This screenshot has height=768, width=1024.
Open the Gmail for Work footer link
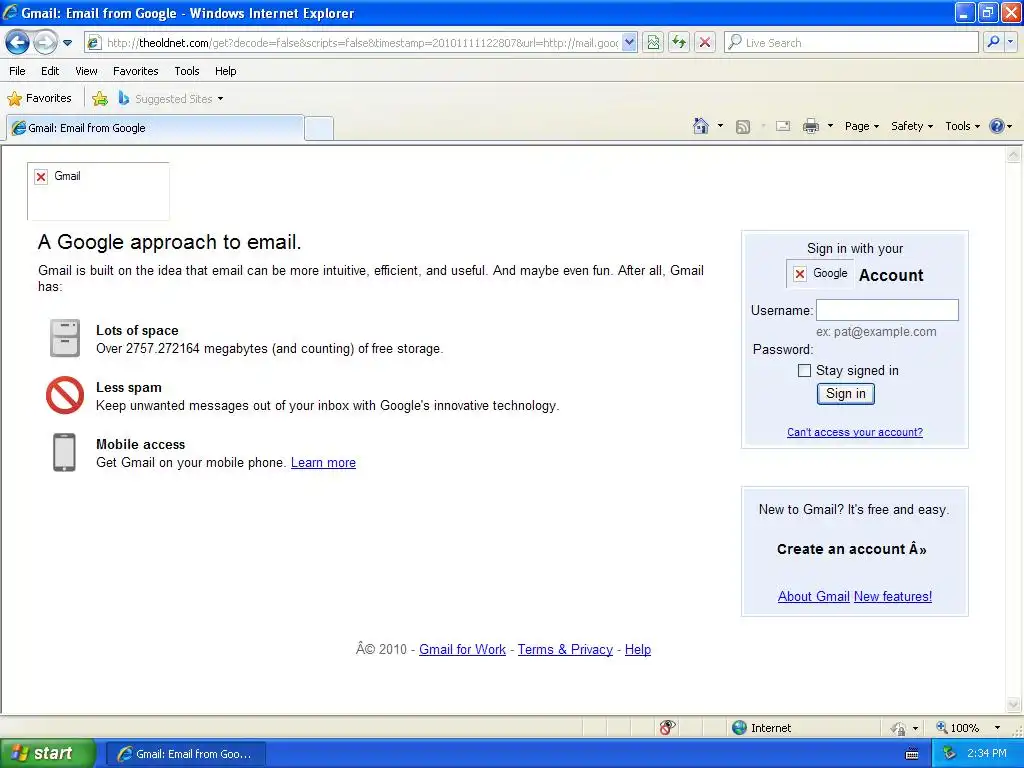coord(462,649)
